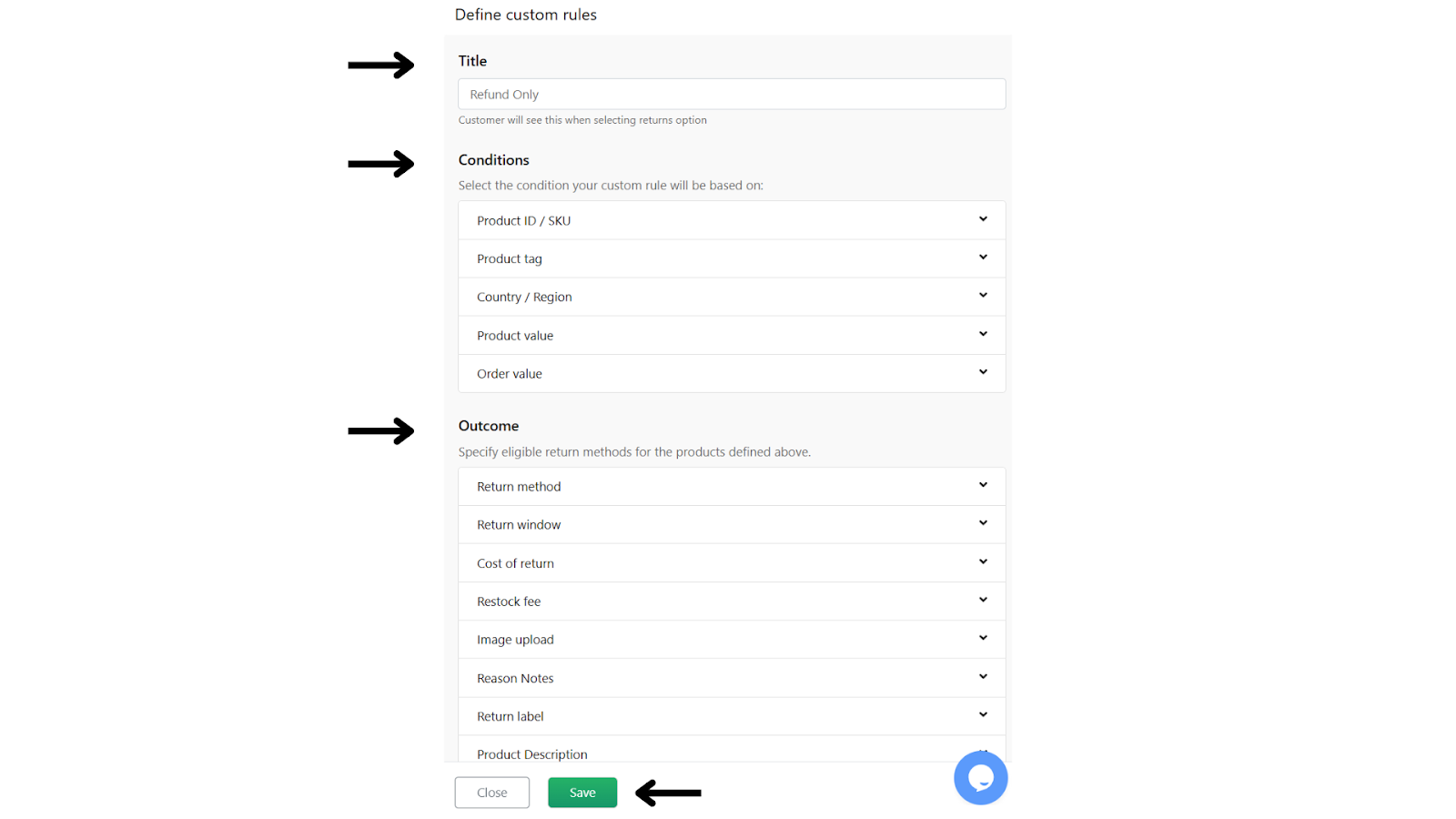Expand the Return window section

732,524
